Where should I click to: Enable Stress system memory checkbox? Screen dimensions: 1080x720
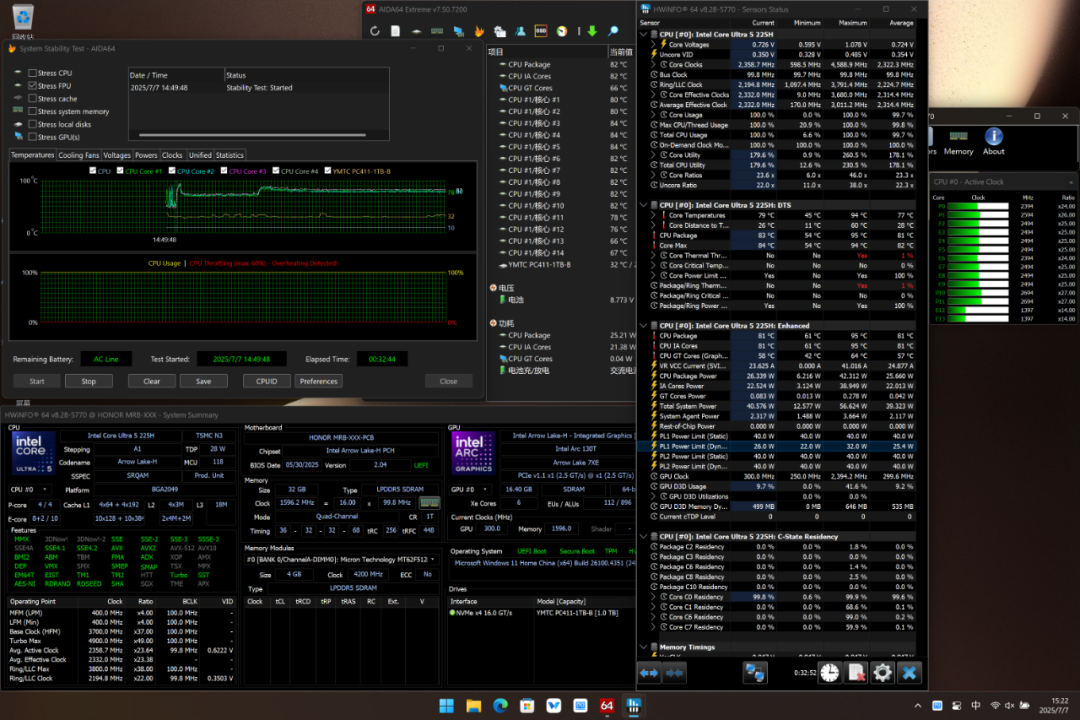32,112
